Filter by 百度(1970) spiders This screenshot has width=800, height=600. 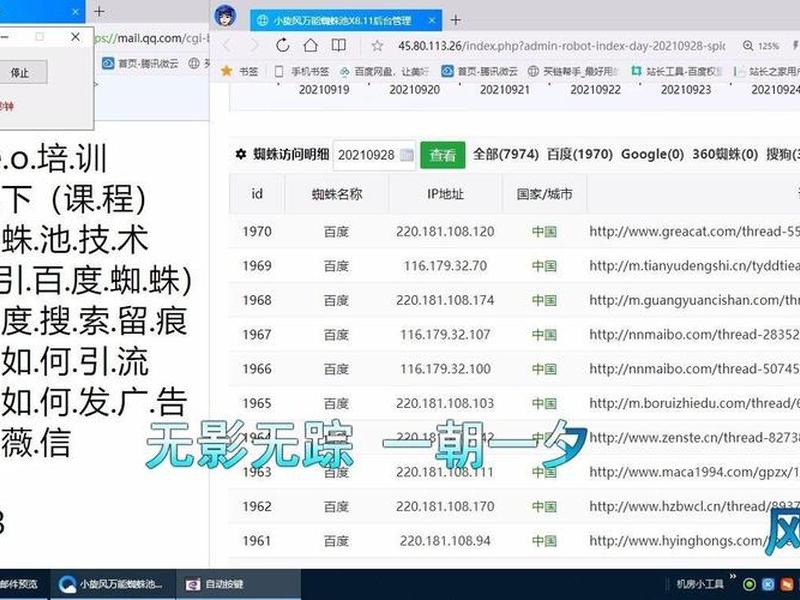[x=580, y=154]
